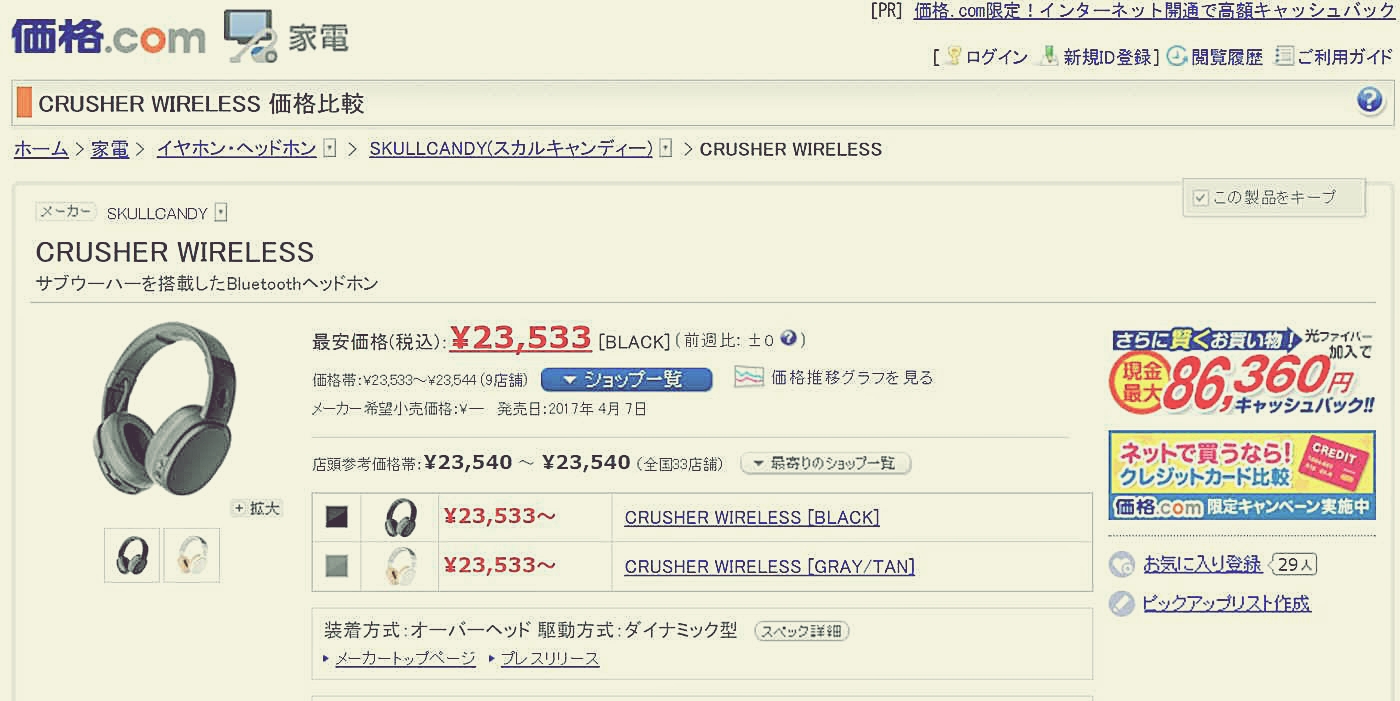This screenshot has height=701, width=1400.
Task: Open 家電 breadcrumb link
Action: (x=110, y=149)
